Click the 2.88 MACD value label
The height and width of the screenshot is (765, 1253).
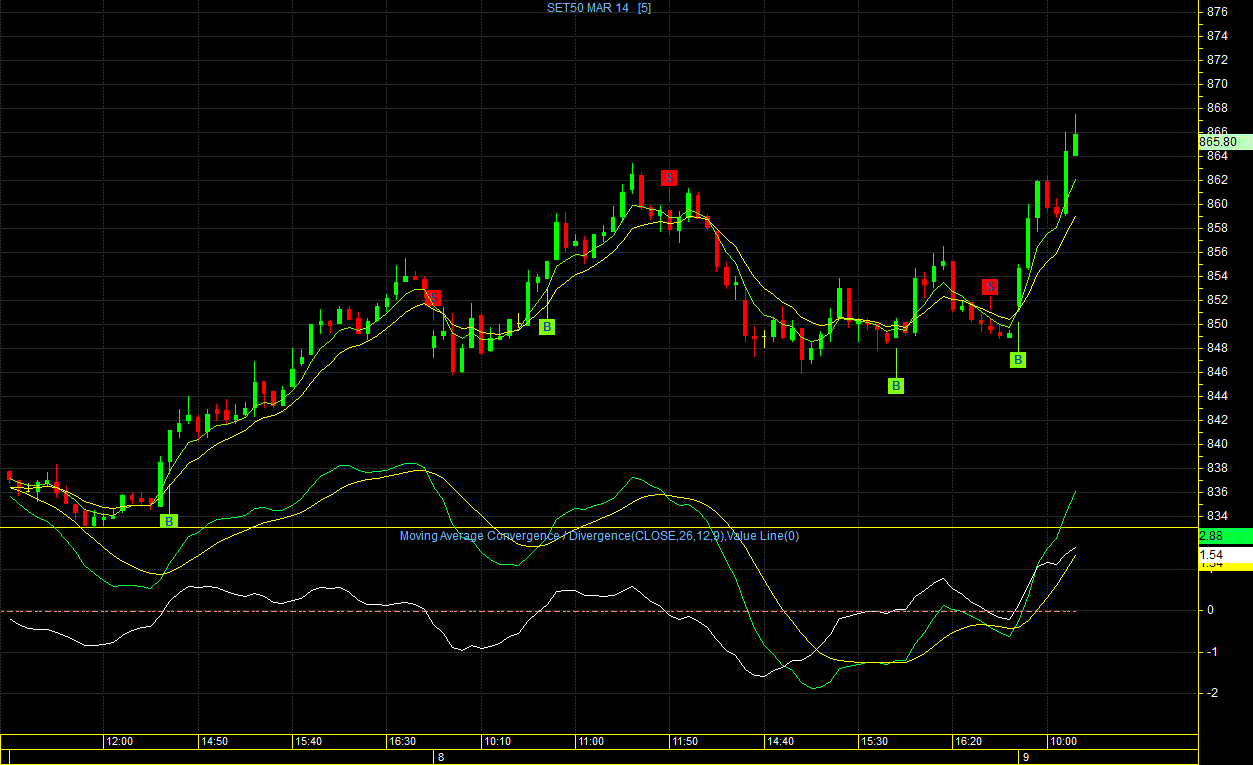(1224, 536)
